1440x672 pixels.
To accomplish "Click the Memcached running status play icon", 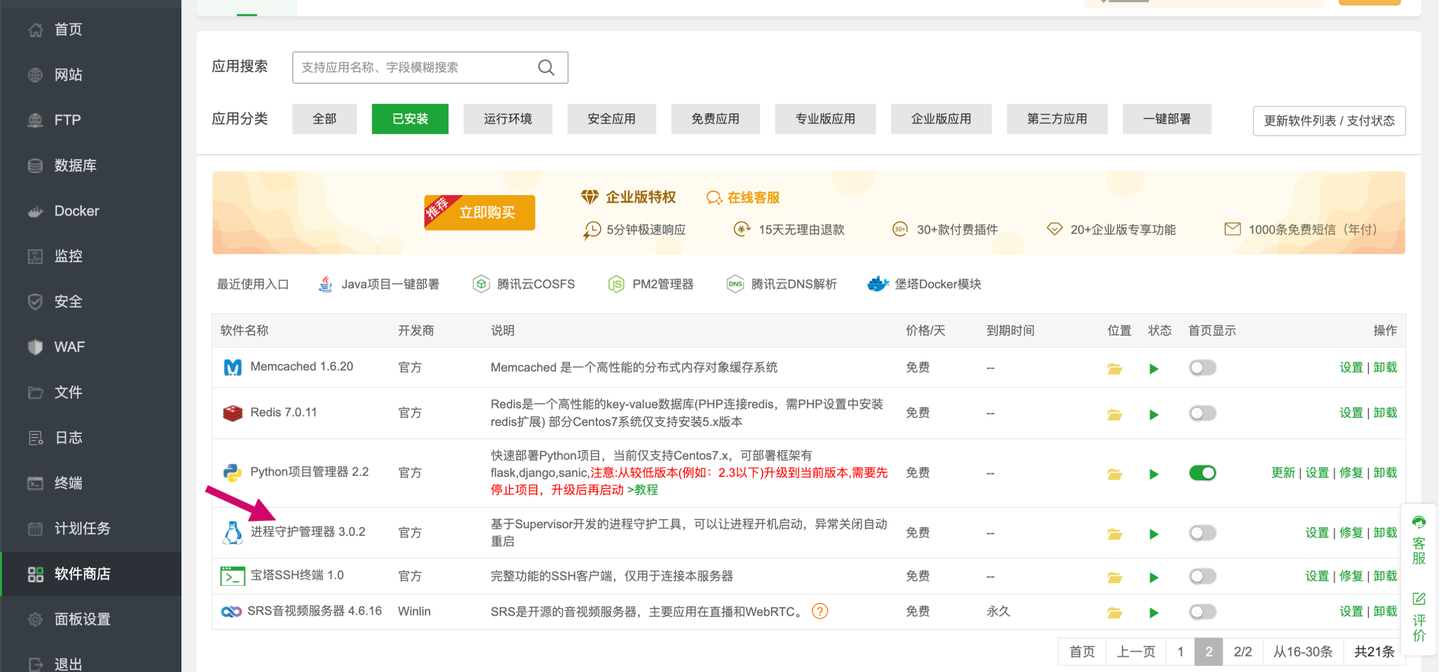I will click(x=1154, y=369).
